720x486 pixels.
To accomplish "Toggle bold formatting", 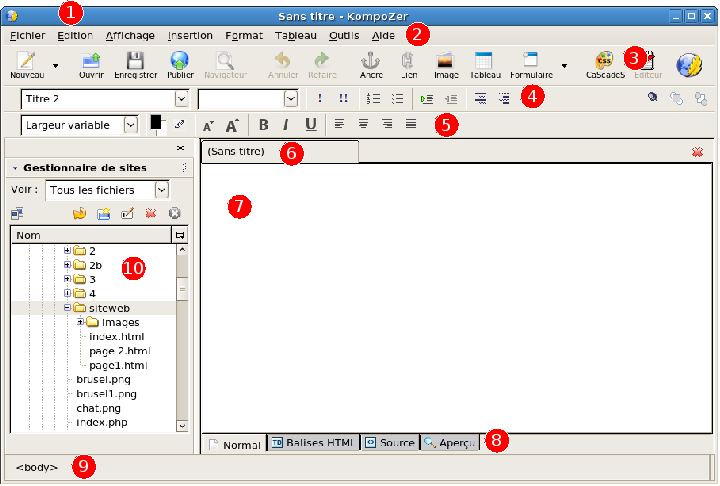I will 264,124.
